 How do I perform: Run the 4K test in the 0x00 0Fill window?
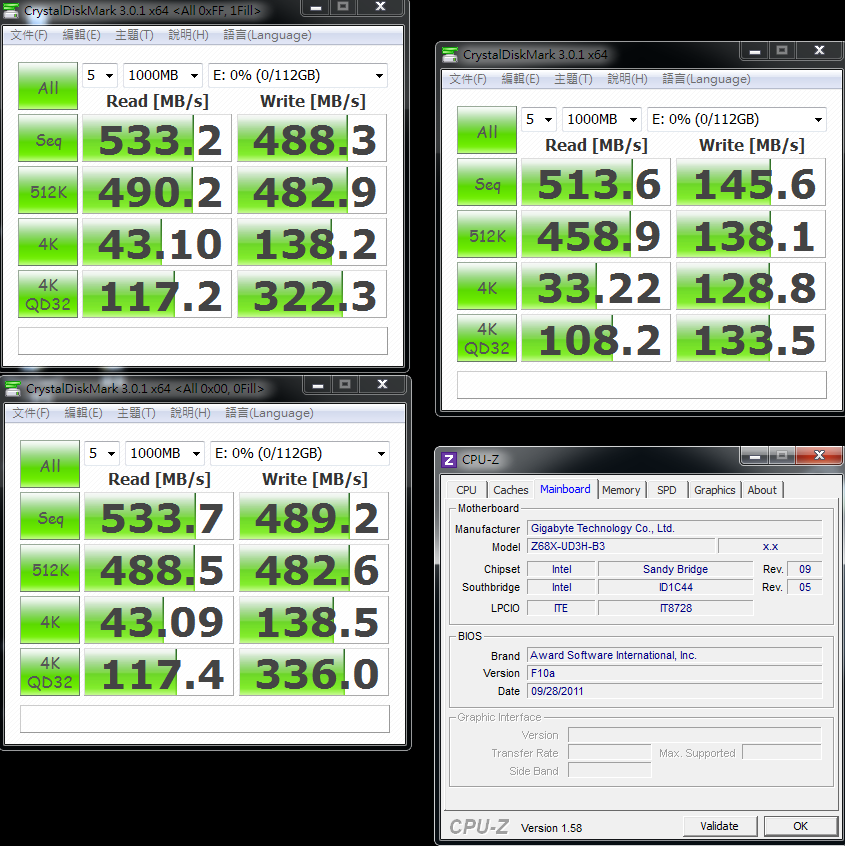tap(50, 620)
